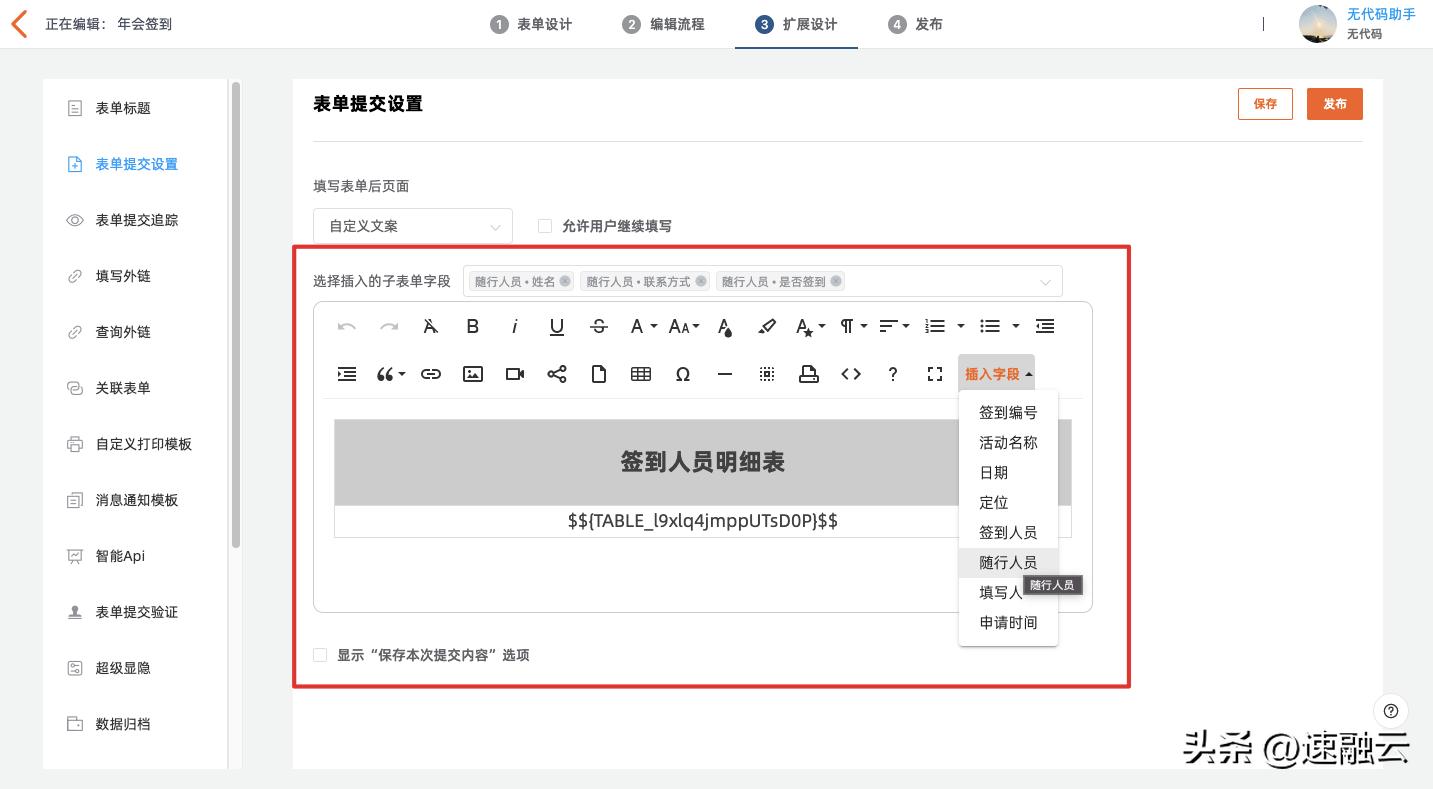
Task: Open the code view (<>) editor
Action: coord(851,374)
